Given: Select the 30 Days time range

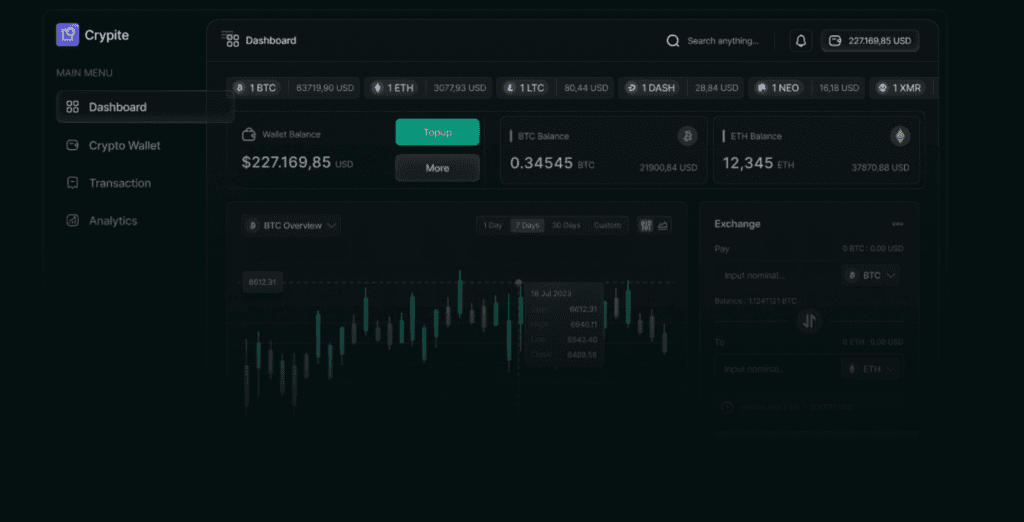Looking at the screenshot, I should [566, 225].
